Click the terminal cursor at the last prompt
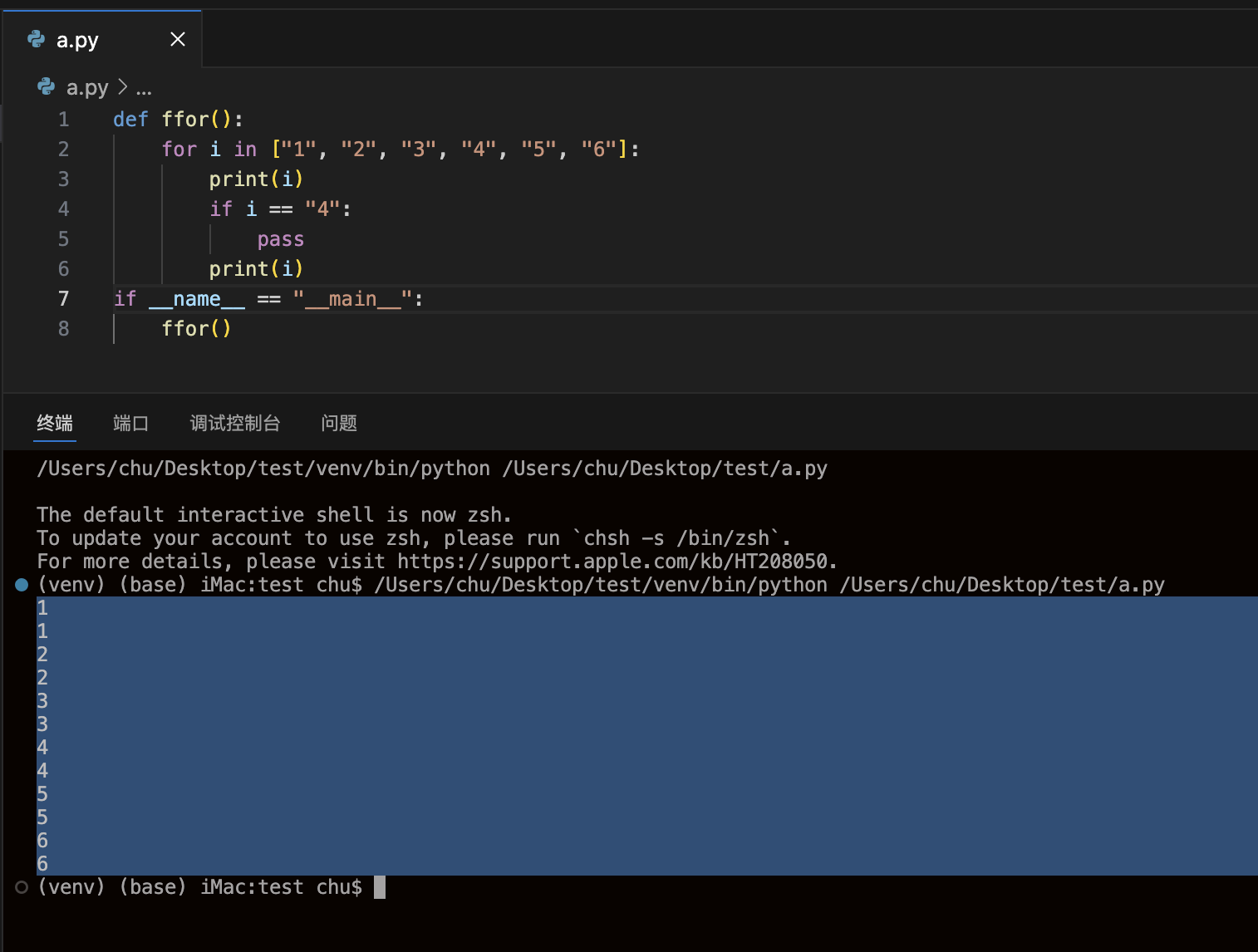 (x=380, y=887)
